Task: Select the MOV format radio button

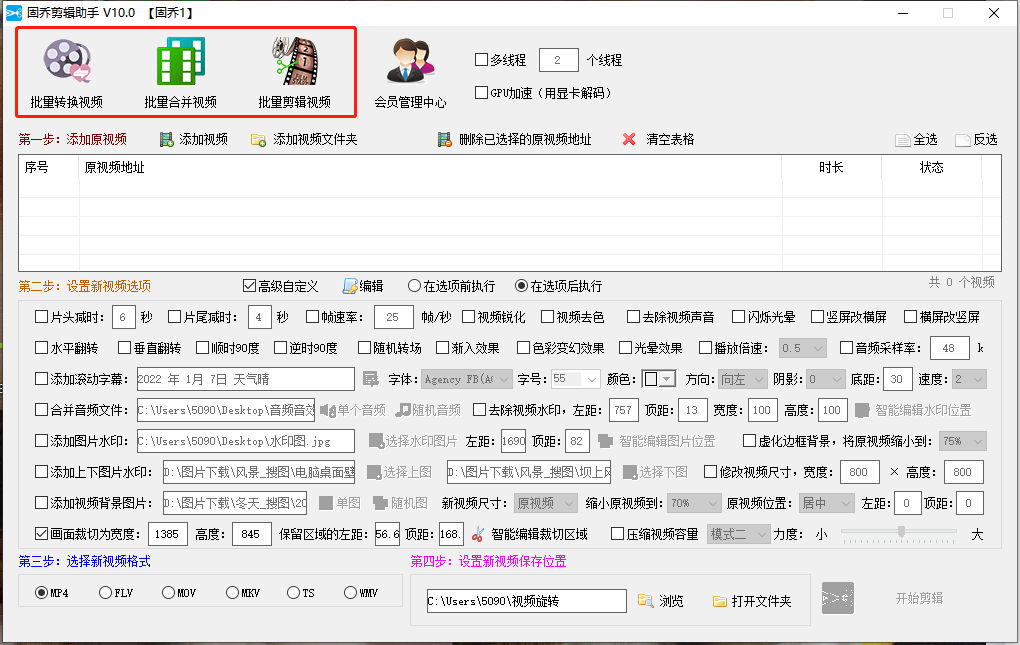Action: [x=168, y=592]
